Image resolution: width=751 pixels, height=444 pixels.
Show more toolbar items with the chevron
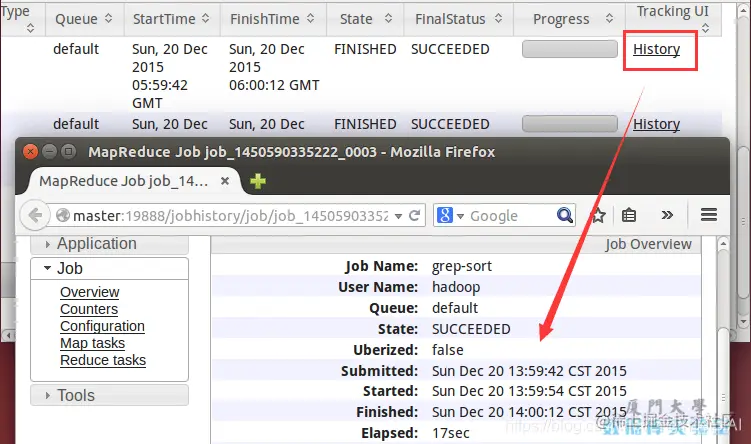[x=667, y=215]
